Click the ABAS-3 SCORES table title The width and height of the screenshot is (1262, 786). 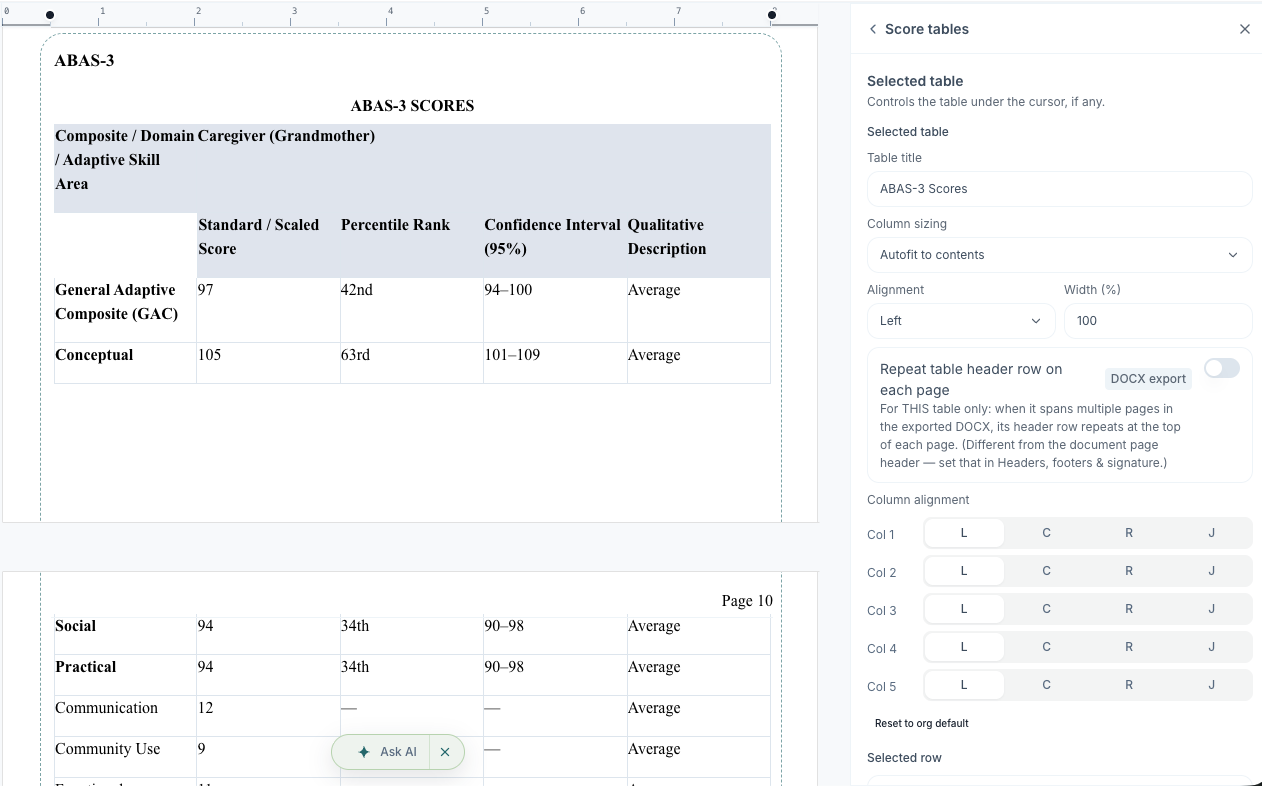tap(412, 106)
